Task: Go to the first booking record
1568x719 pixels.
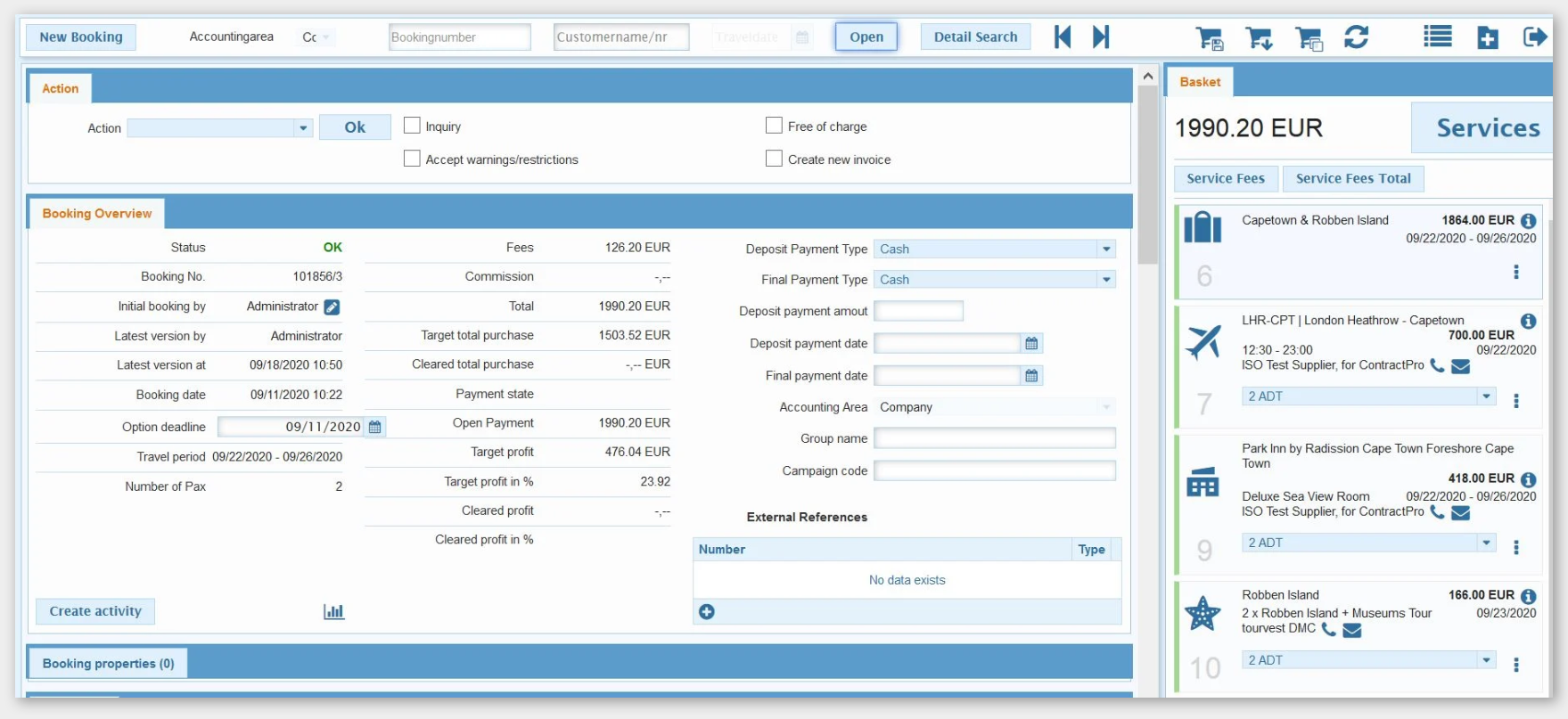Action: click(x=1062, y=37)
